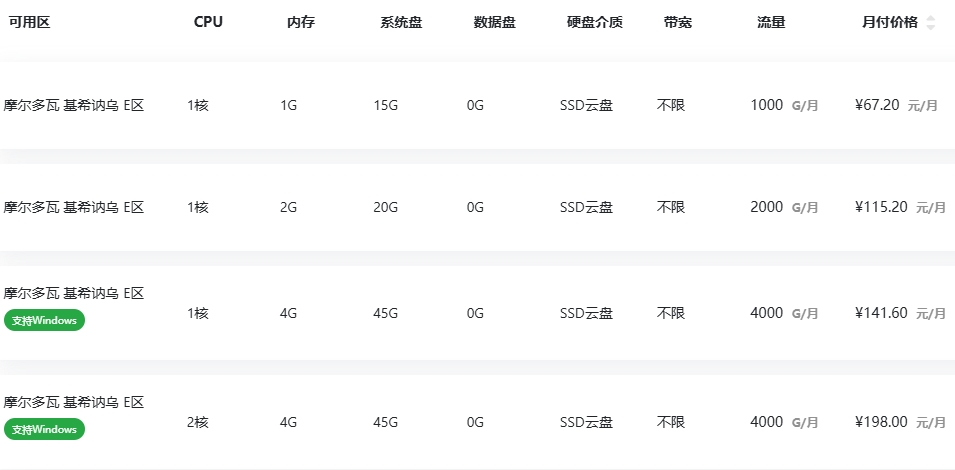
Task: Select the 1核 1G 15G plan's zone name
Action: tap(74, 105)
